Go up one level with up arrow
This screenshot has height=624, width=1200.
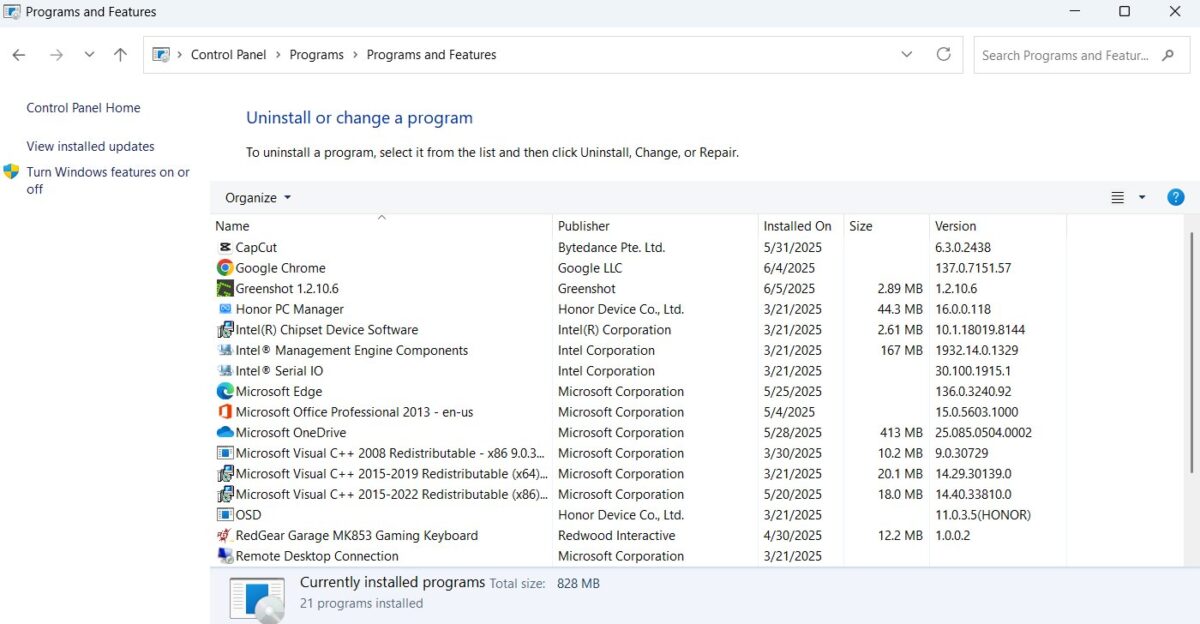tap(120, 55)
